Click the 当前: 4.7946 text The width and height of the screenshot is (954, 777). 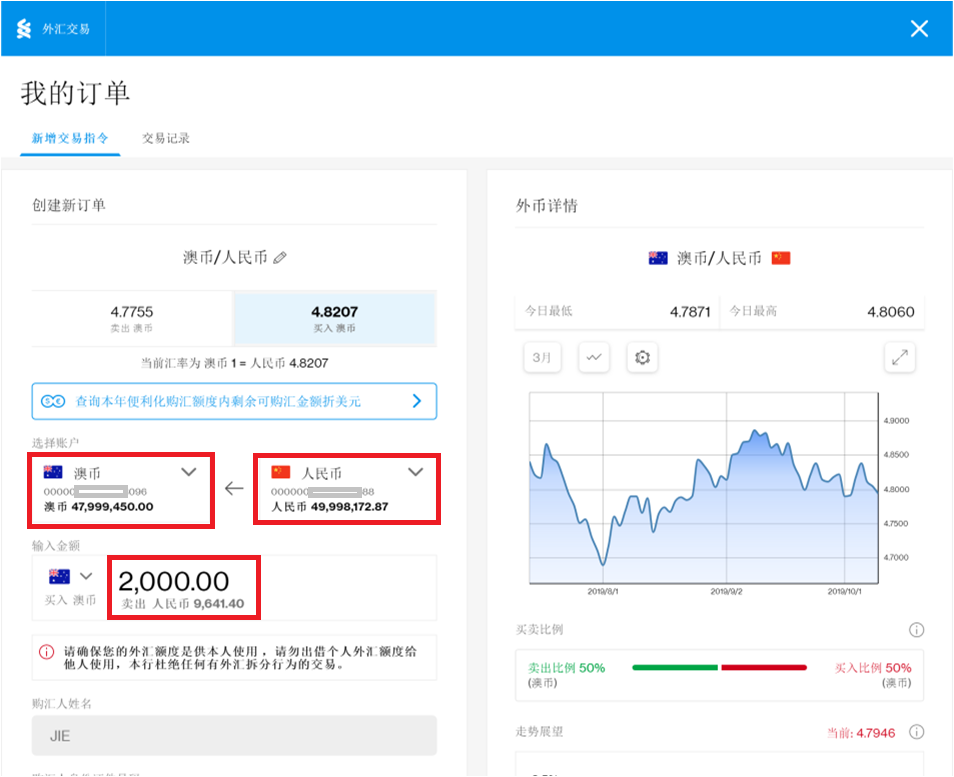point(861,733)
